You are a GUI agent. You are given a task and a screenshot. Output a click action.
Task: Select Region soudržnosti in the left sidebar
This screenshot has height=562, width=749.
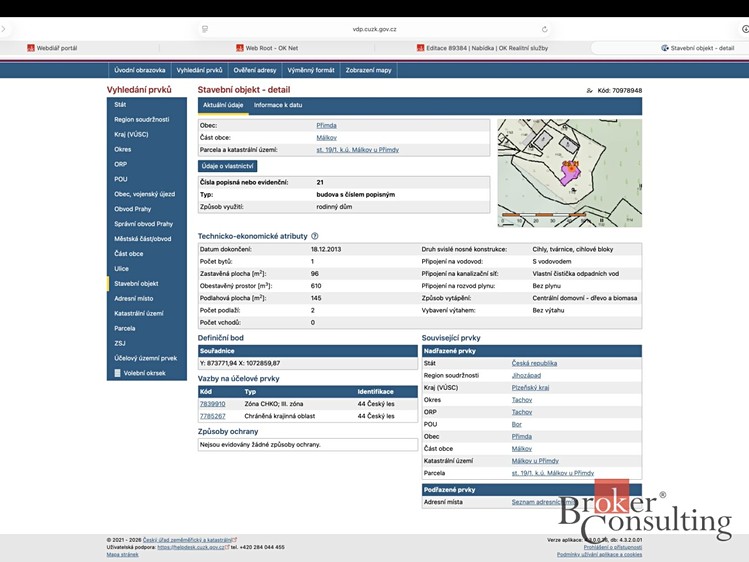tap(147, 119)
